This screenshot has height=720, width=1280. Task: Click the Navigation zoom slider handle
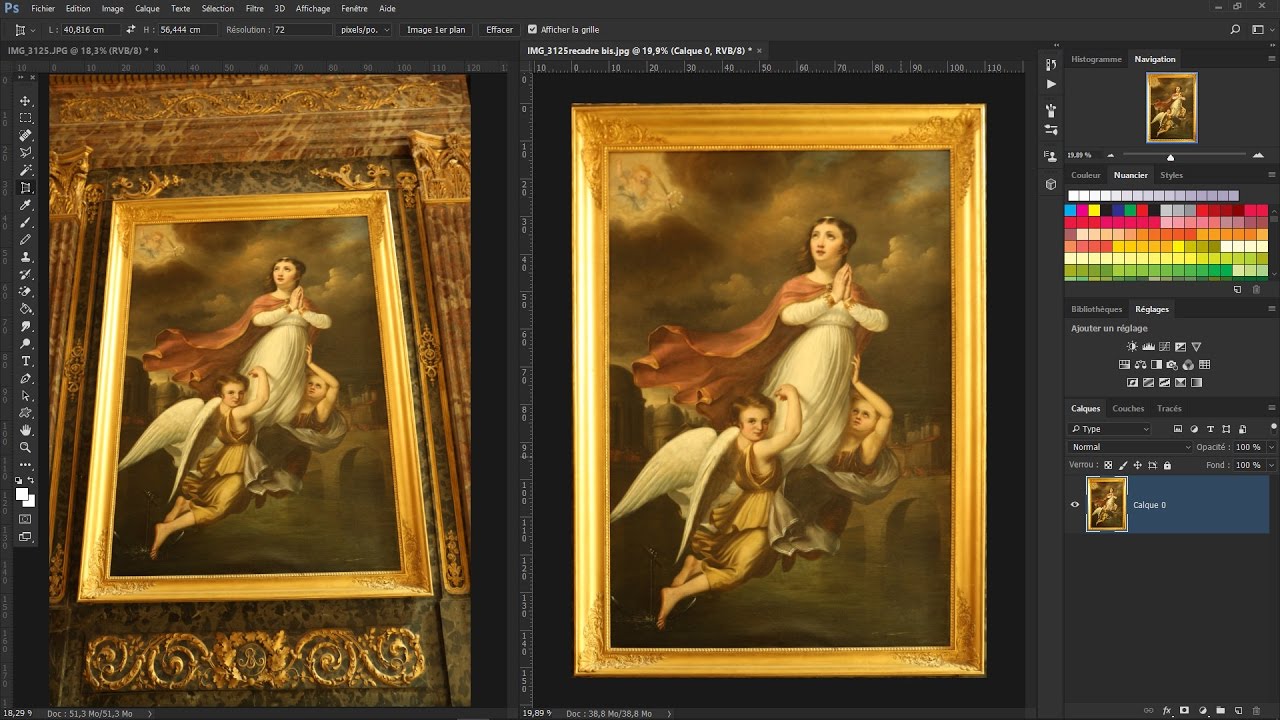pos(1170,157)
